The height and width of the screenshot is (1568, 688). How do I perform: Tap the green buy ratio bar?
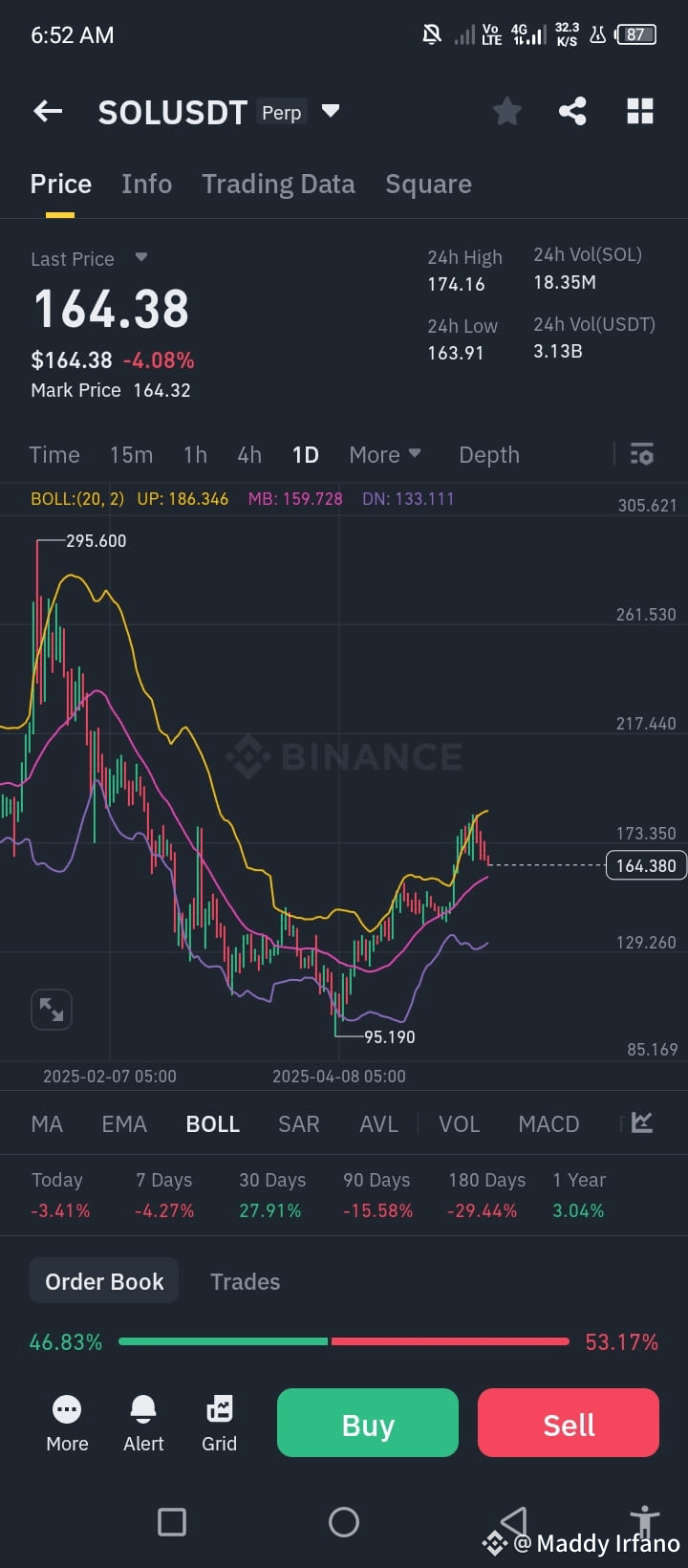click(224, 1341)
